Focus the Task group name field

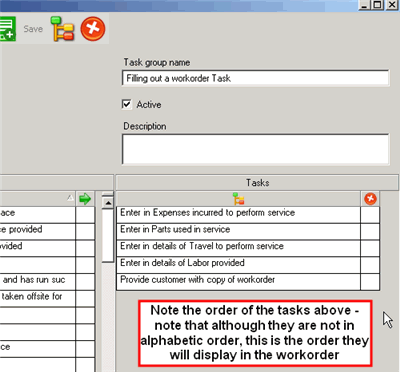pos(255,78)
